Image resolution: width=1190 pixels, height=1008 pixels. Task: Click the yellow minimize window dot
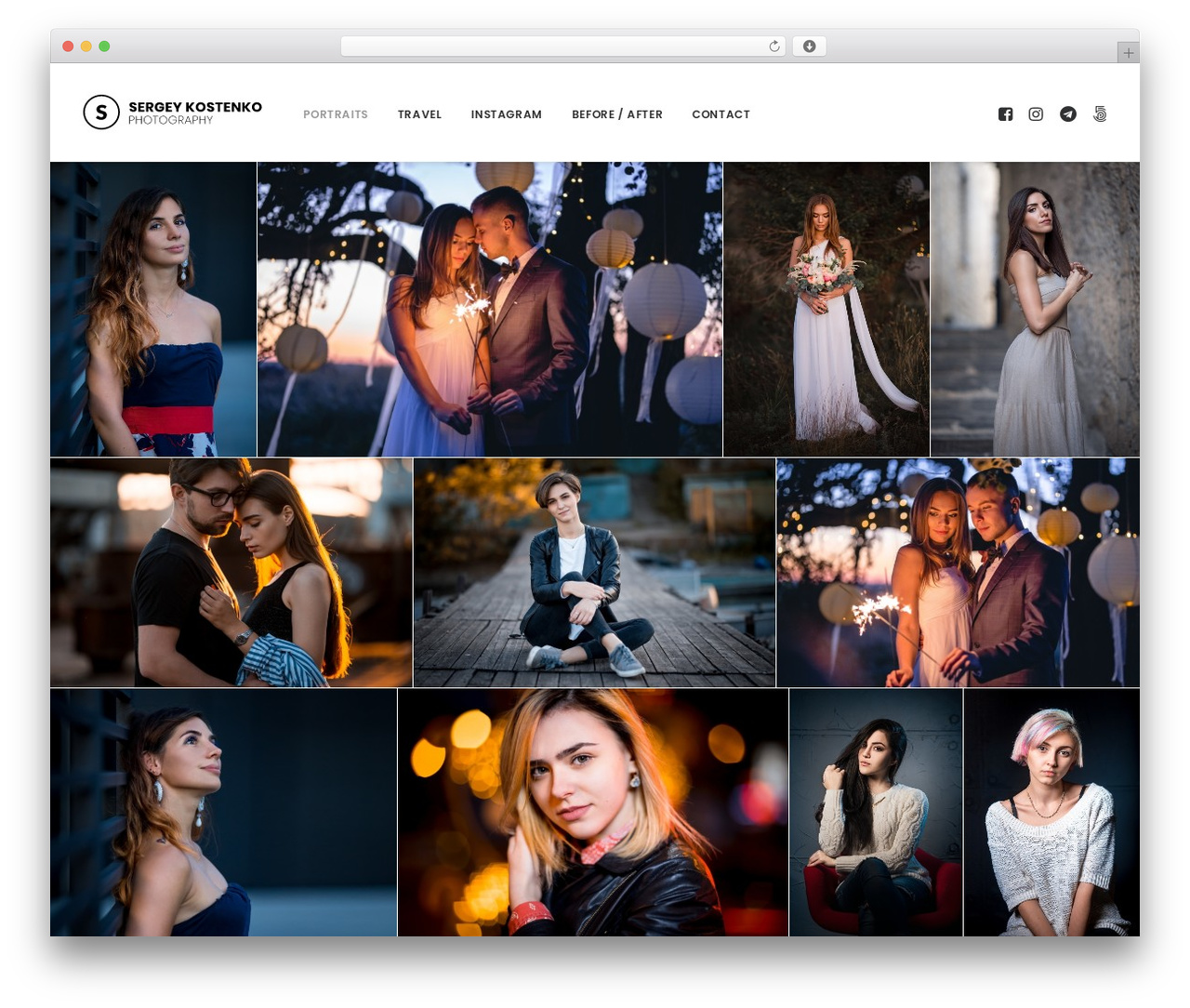point(86,46)
